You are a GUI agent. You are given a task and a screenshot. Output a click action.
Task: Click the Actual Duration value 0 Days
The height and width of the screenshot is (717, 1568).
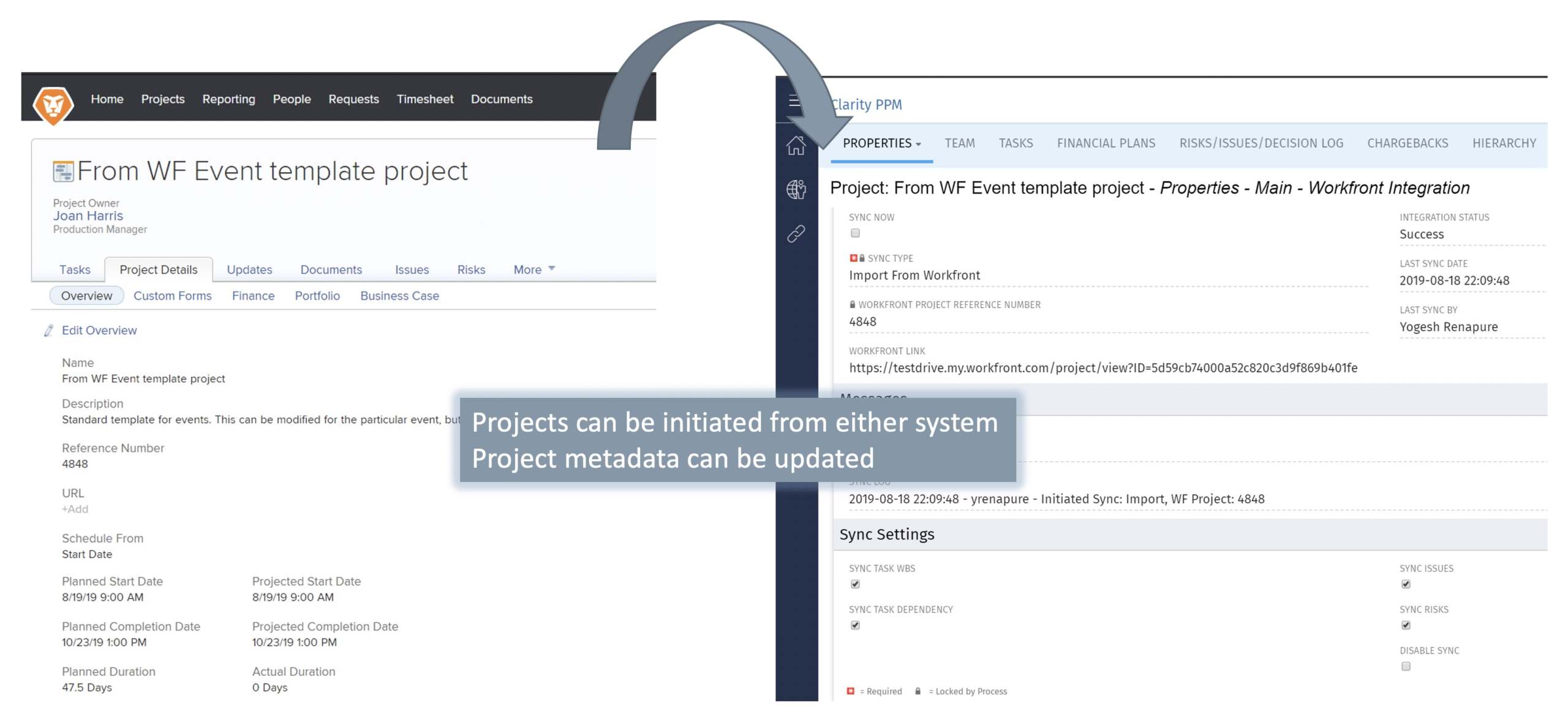coord(269,688)
